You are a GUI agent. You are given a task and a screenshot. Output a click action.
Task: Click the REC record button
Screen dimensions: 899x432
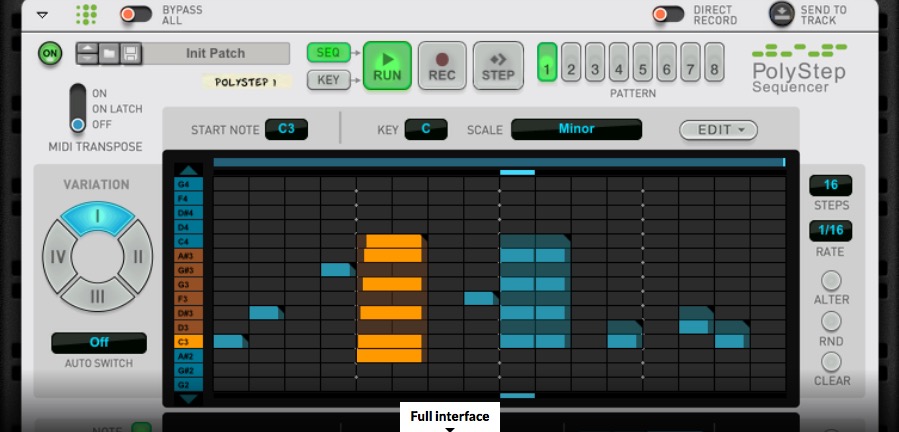(x=442, y=65)
